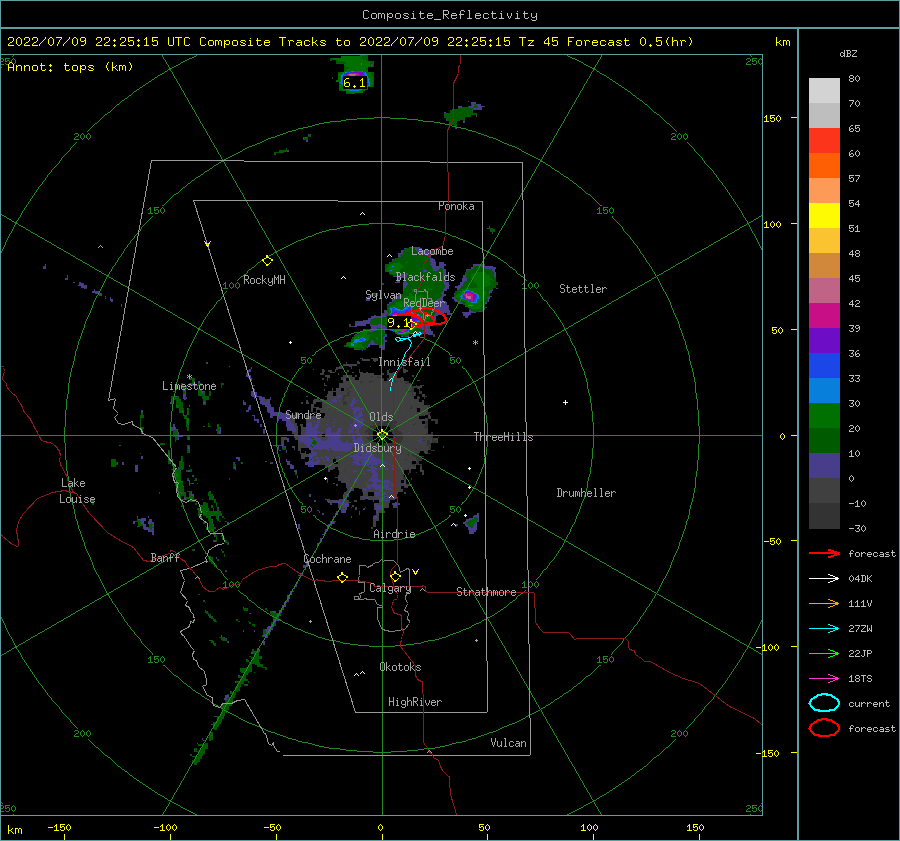The height and width of the screenshot is (841, 900).
Task: Click the red forecast ellipse near RedDeer on the map
Action: (428, 316)
